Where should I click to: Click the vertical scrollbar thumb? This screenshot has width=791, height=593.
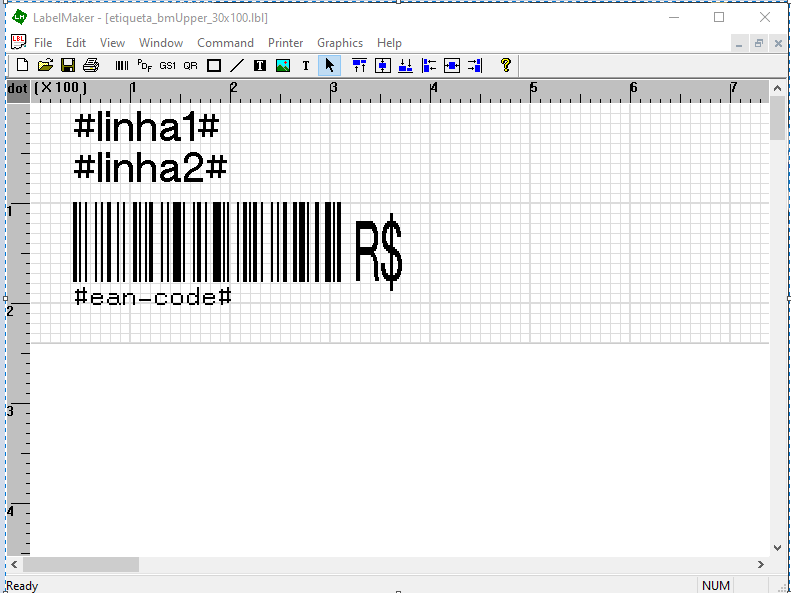[x=777, y=118]
